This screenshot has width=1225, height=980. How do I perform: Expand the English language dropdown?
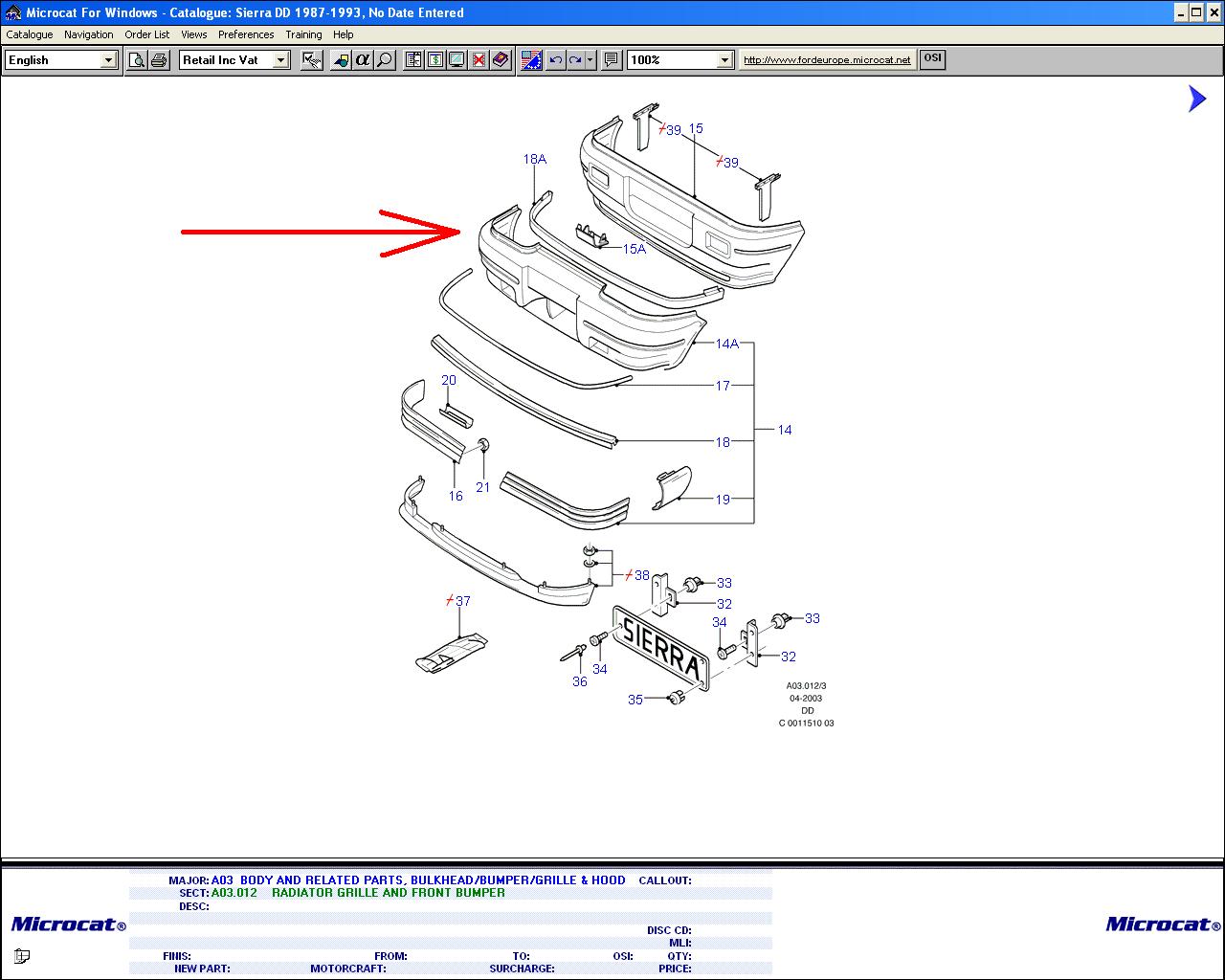coord(108,60)
